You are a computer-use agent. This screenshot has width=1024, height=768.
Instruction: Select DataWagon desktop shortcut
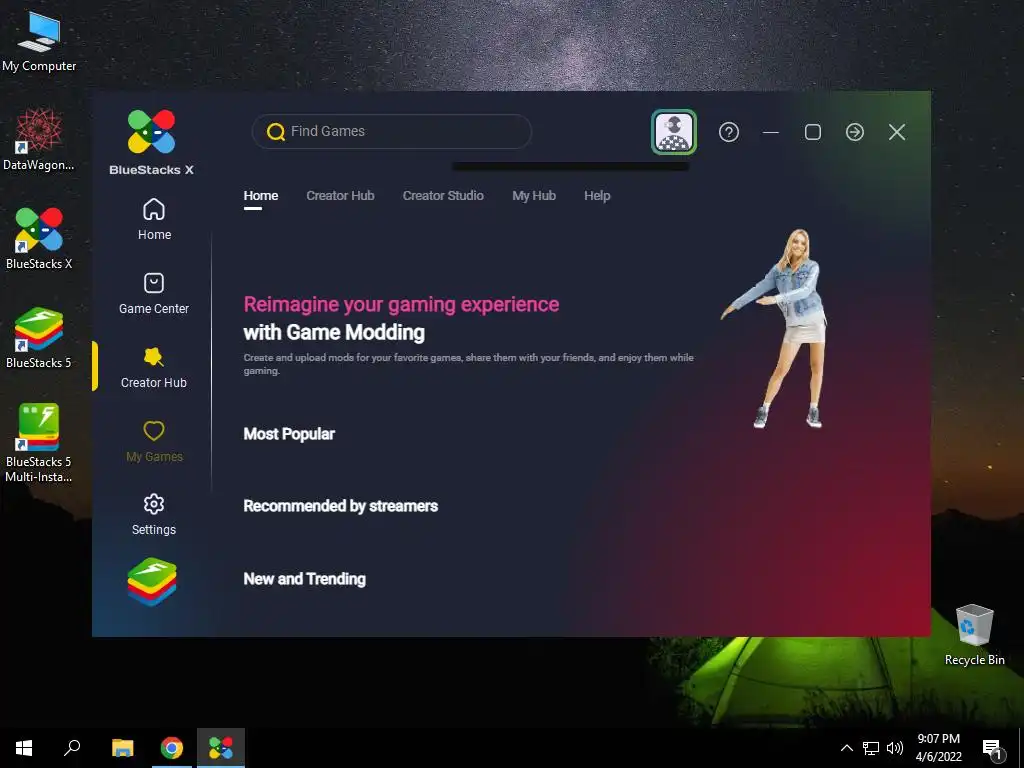click(x=39, y=140)
